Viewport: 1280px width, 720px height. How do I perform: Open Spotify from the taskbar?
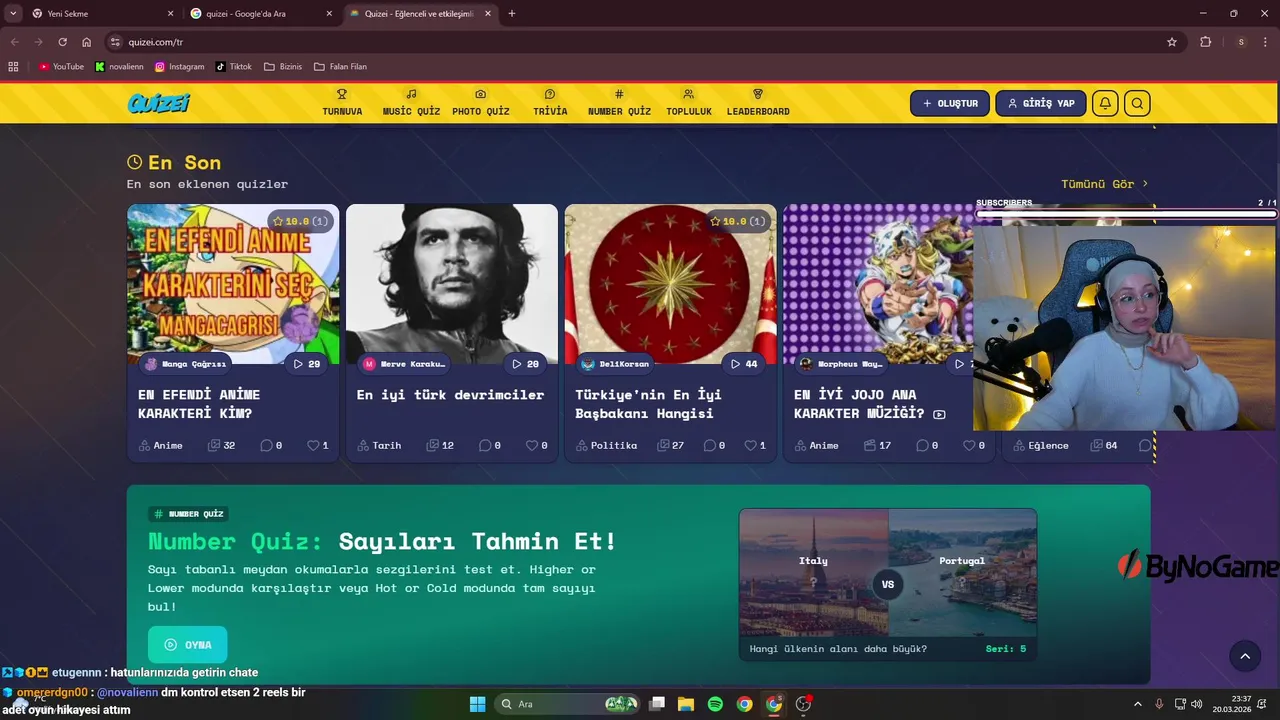click(715, 704)
